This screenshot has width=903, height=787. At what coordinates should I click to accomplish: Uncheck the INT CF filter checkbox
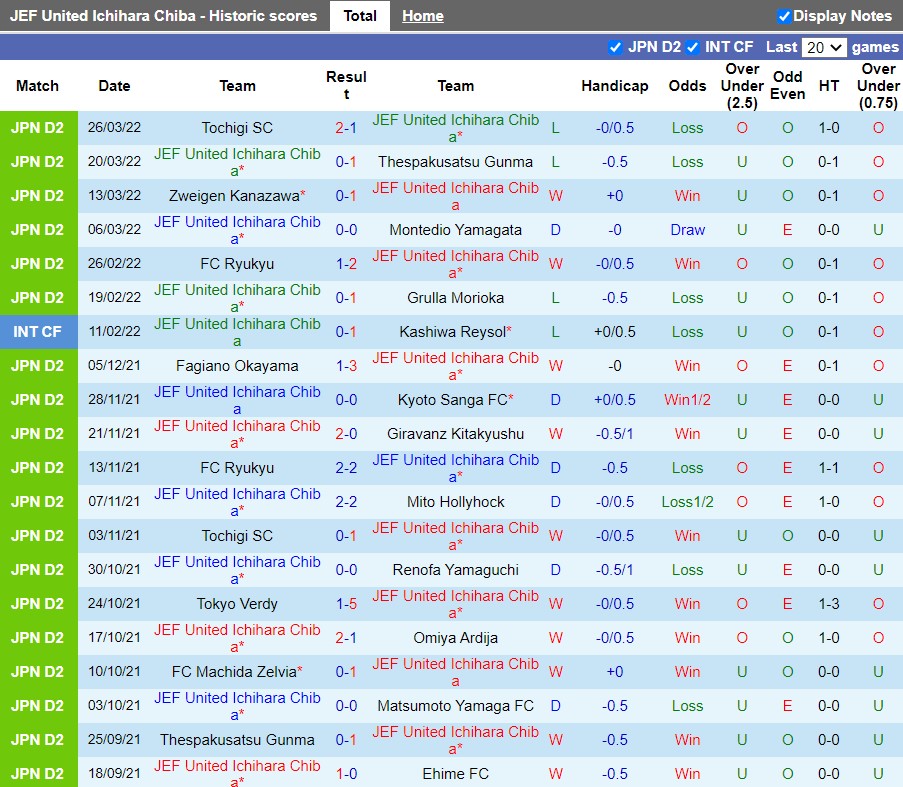(x=692, y=47)
